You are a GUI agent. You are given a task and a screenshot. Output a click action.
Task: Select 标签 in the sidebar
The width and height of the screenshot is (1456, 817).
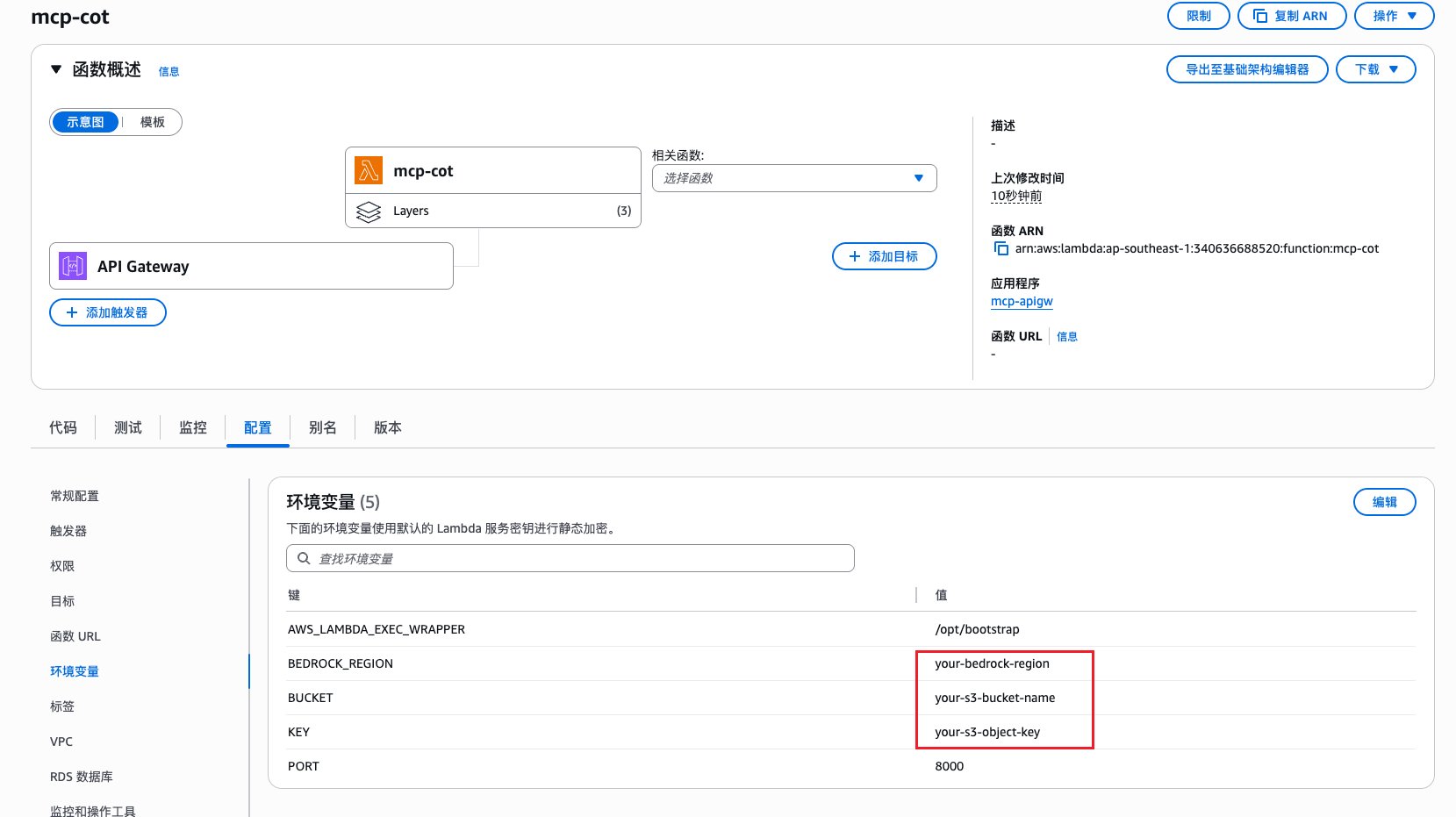point(62,706)
